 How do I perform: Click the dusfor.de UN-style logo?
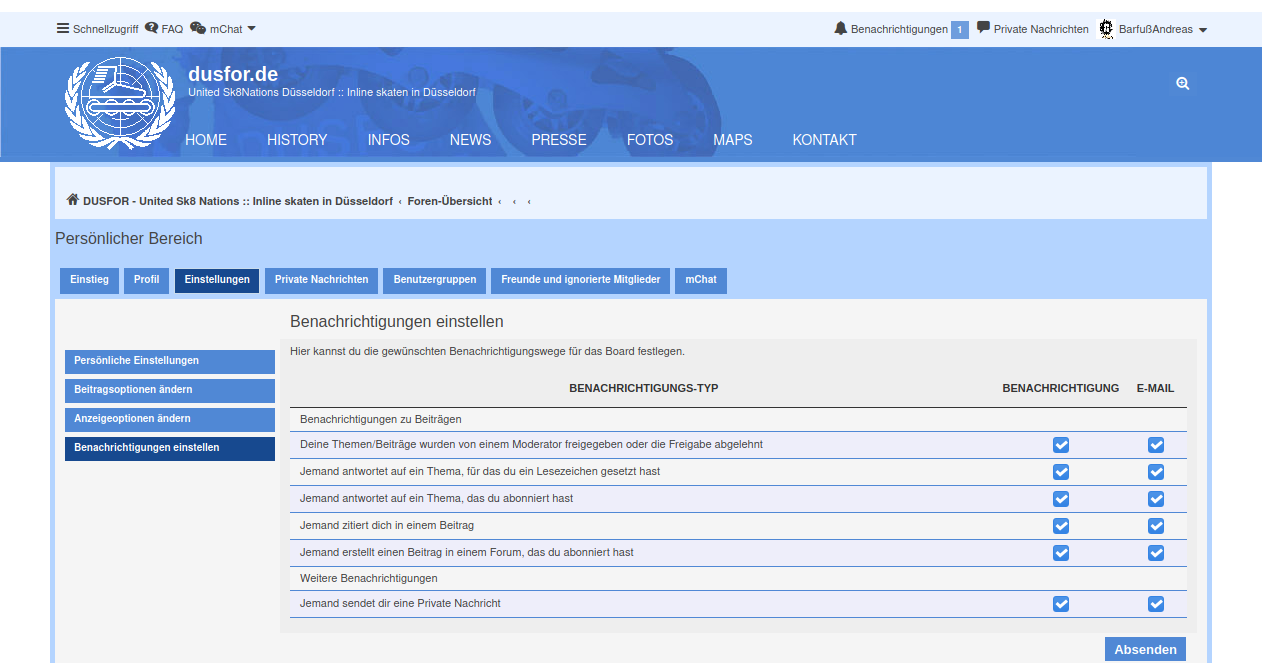coord(119,103)
